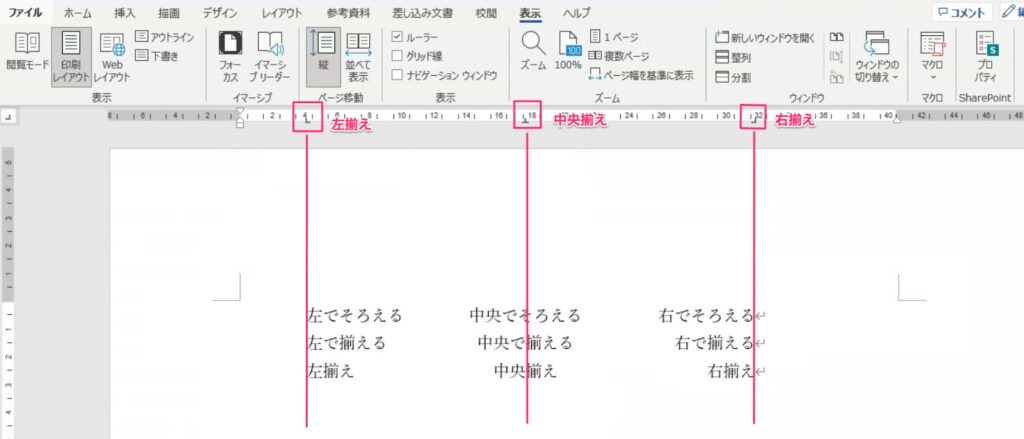The image size is (1024, 439).
Task: Click the text 右でそろえる
Action: (x=707, y=316)
